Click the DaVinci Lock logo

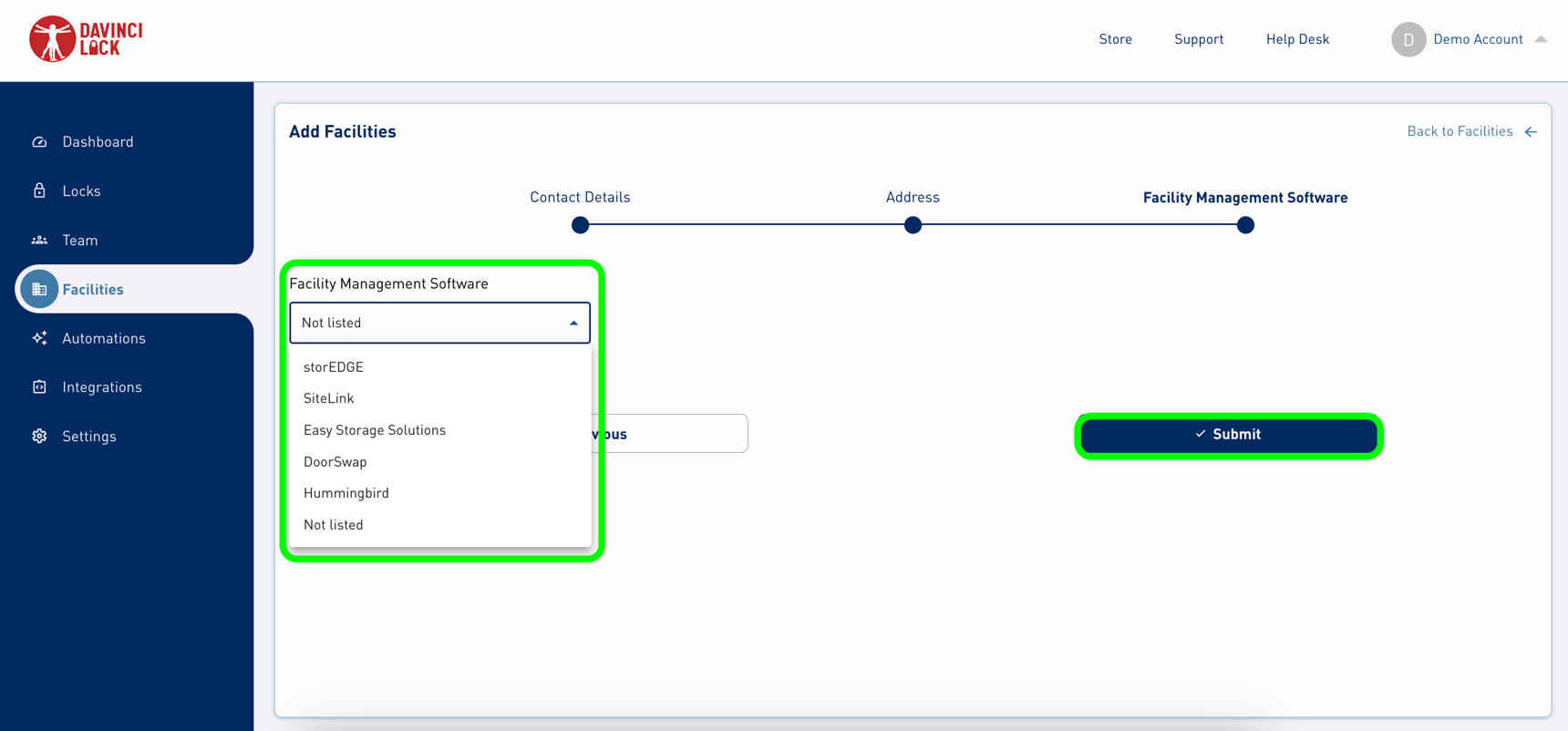tap(86, 39)
